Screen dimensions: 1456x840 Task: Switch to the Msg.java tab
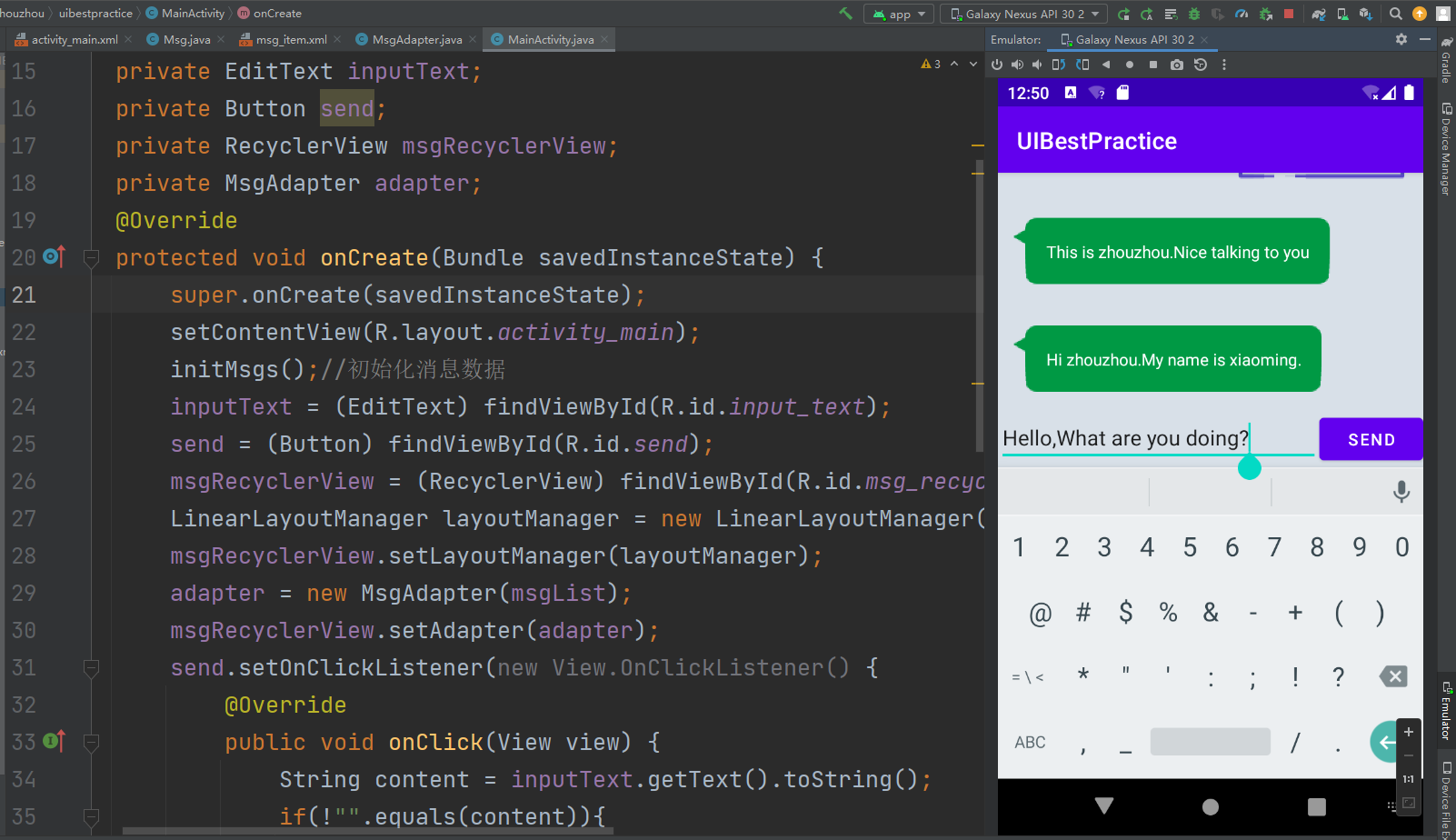pyautogui.click(x=186, y=39)
